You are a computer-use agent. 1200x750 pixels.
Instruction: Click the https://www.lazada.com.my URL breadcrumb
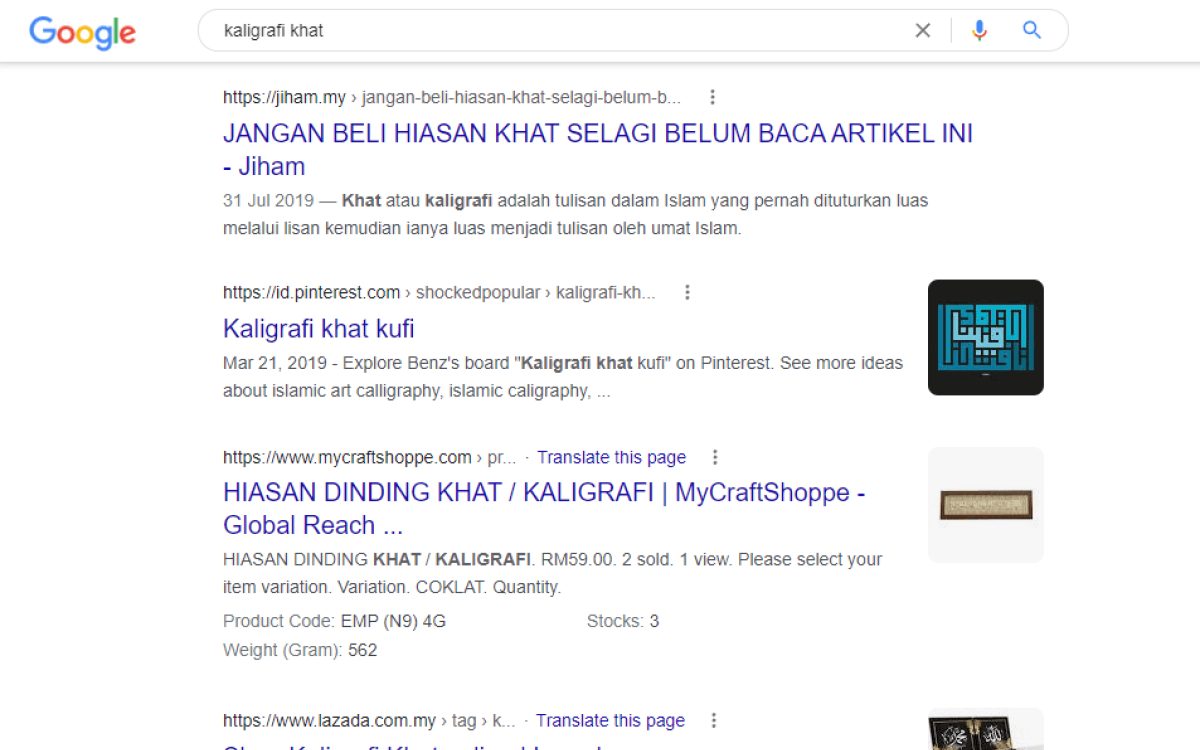[x=370, y=720]
